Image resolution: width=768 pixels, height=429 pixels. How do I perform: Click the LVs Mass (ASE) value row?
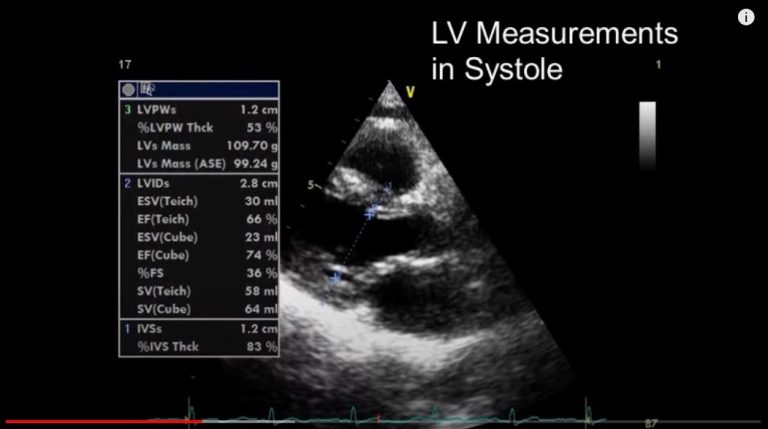[x=199, y=162]
